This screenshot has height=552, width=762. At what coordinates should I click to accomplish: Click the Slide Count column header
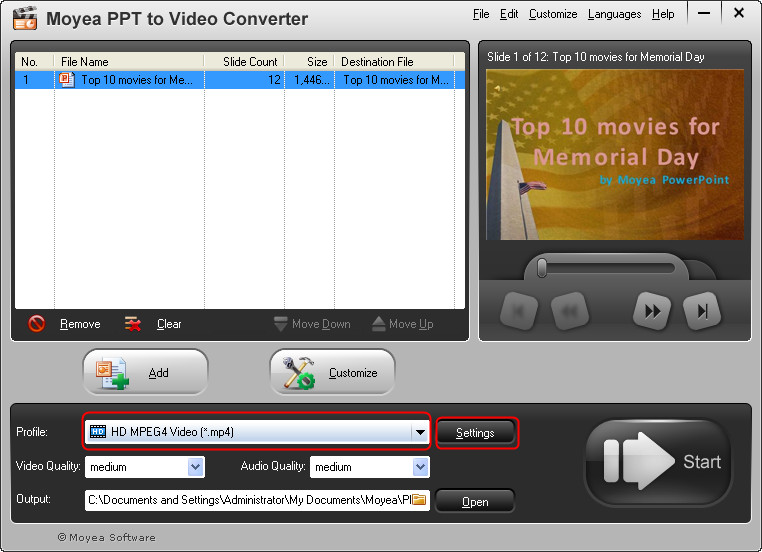[x=244, y=62]
